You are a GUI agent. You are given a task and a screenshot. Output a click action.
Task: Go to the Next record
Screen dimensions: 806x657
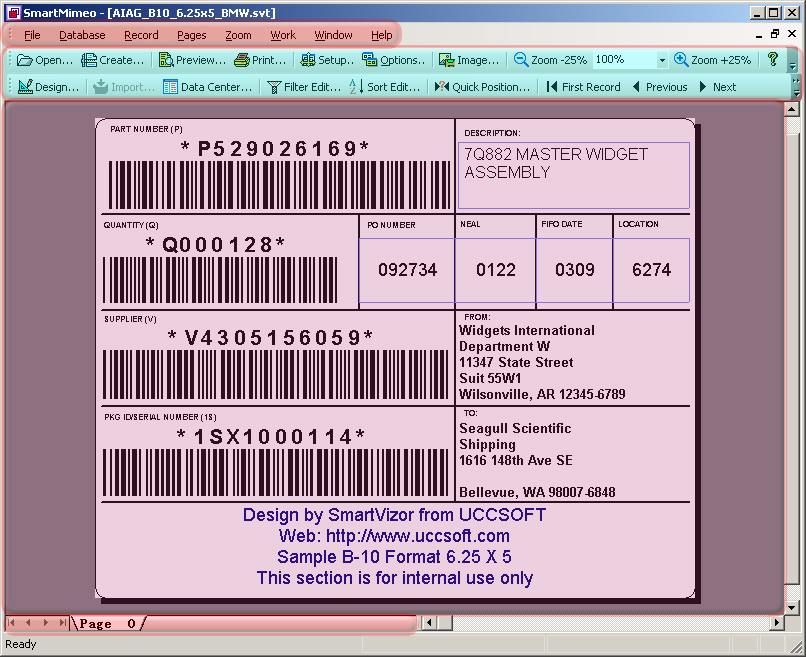tap(718, 87)
